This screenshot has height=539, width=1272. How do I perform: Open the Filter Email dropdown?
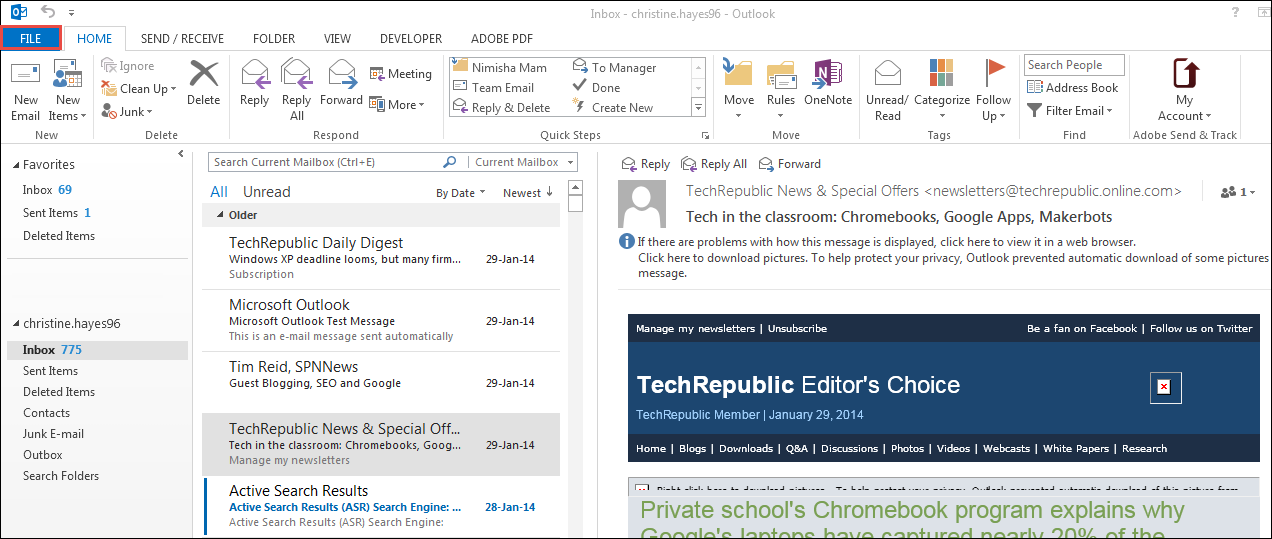coord(1071,111)
